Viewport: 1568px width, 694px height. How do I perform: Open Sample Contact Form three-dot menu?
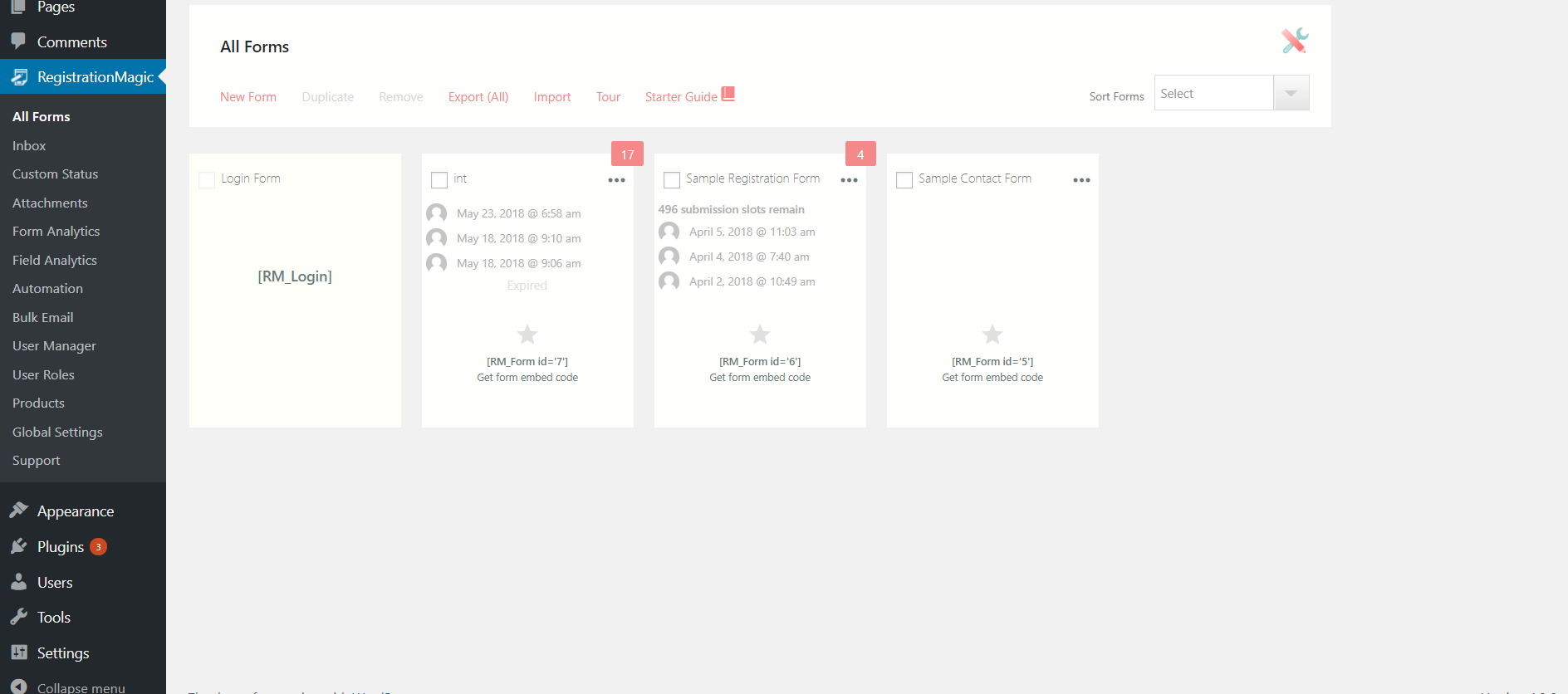[1081, 180]
